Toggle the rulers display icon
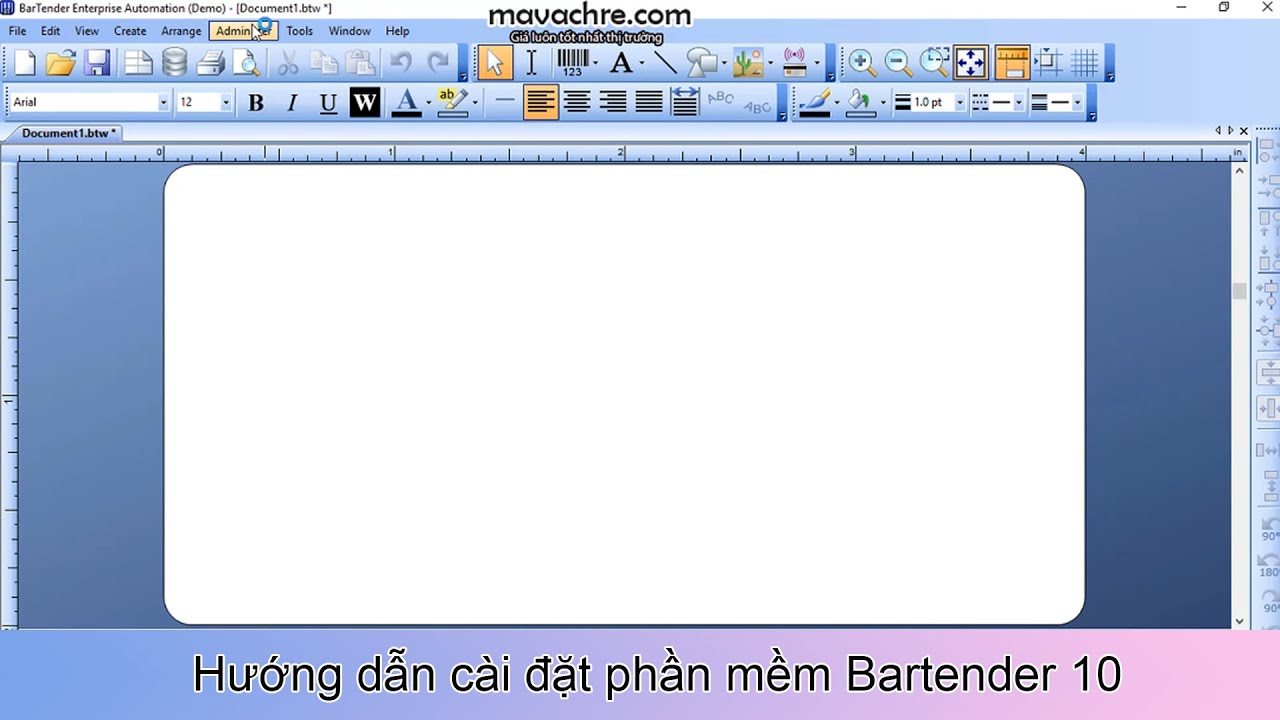Viewport: 1280px width, 720px height. [x=1012, y=63]
